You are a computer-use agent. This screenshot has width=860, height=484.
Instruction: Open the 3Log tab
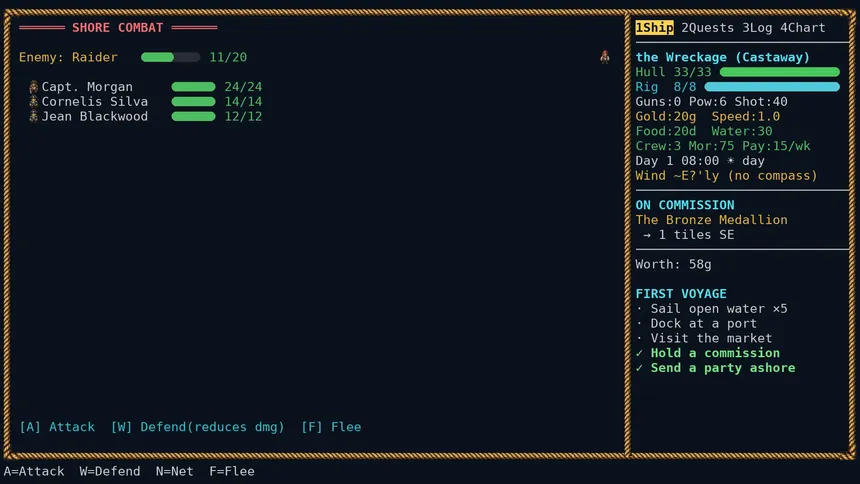757,27
